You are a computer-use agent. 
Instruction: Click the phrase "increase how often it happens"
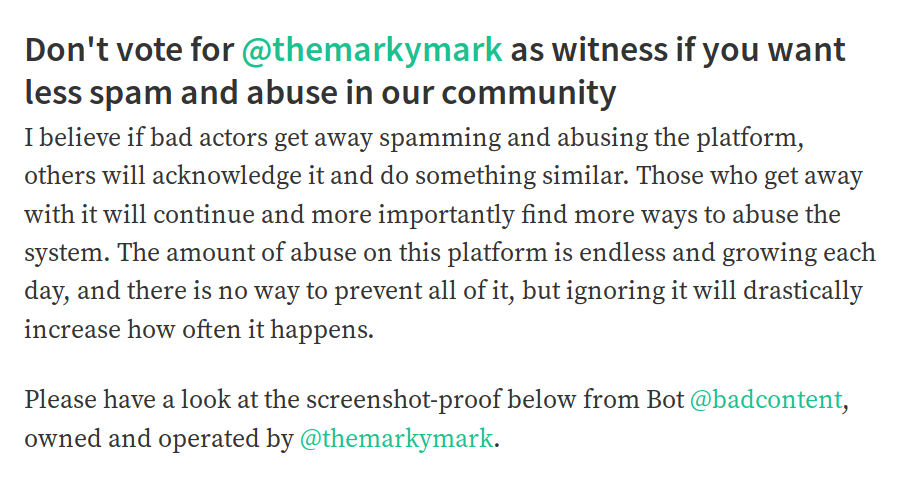(x=198, y=330)
